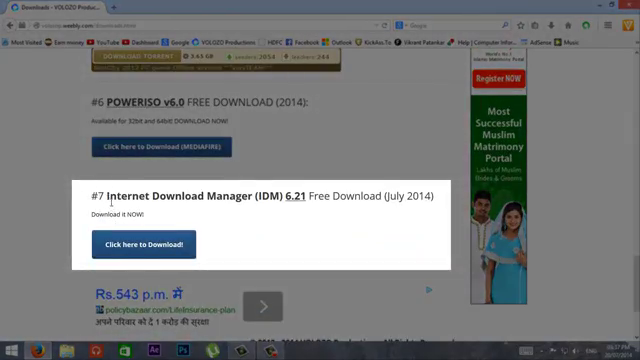Open uTorrent from the taskbar
The width and height of the screenshot is (640, 360).
[213, 351]
